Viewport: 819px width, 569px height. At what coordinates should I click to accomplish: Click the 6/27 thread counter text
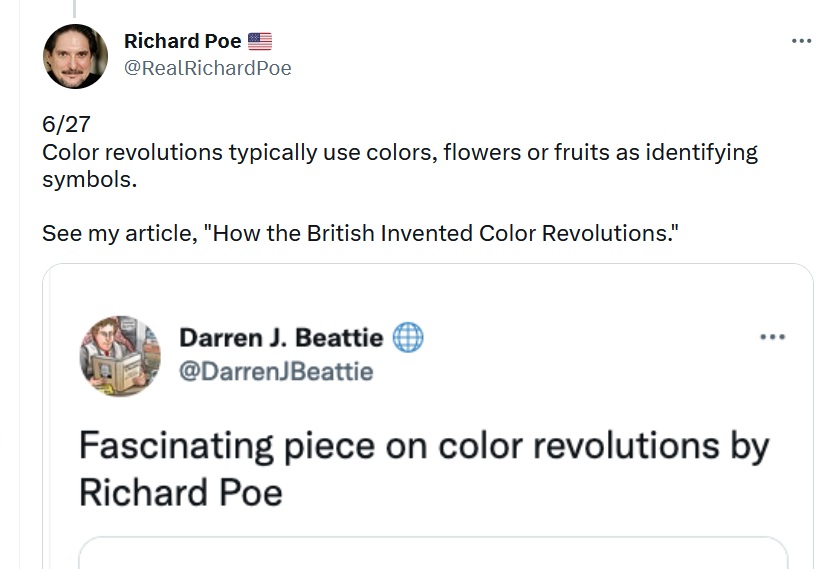[x=66, y=125]
